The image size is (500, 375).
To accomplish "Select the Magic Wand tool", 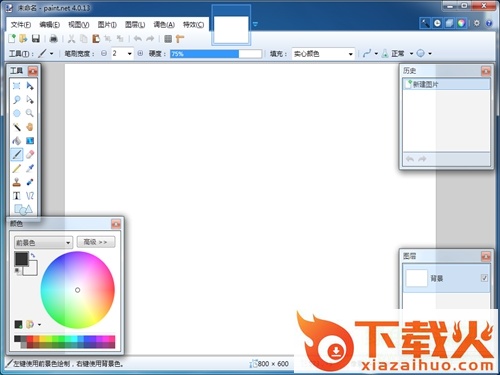I will click(17, 127).
